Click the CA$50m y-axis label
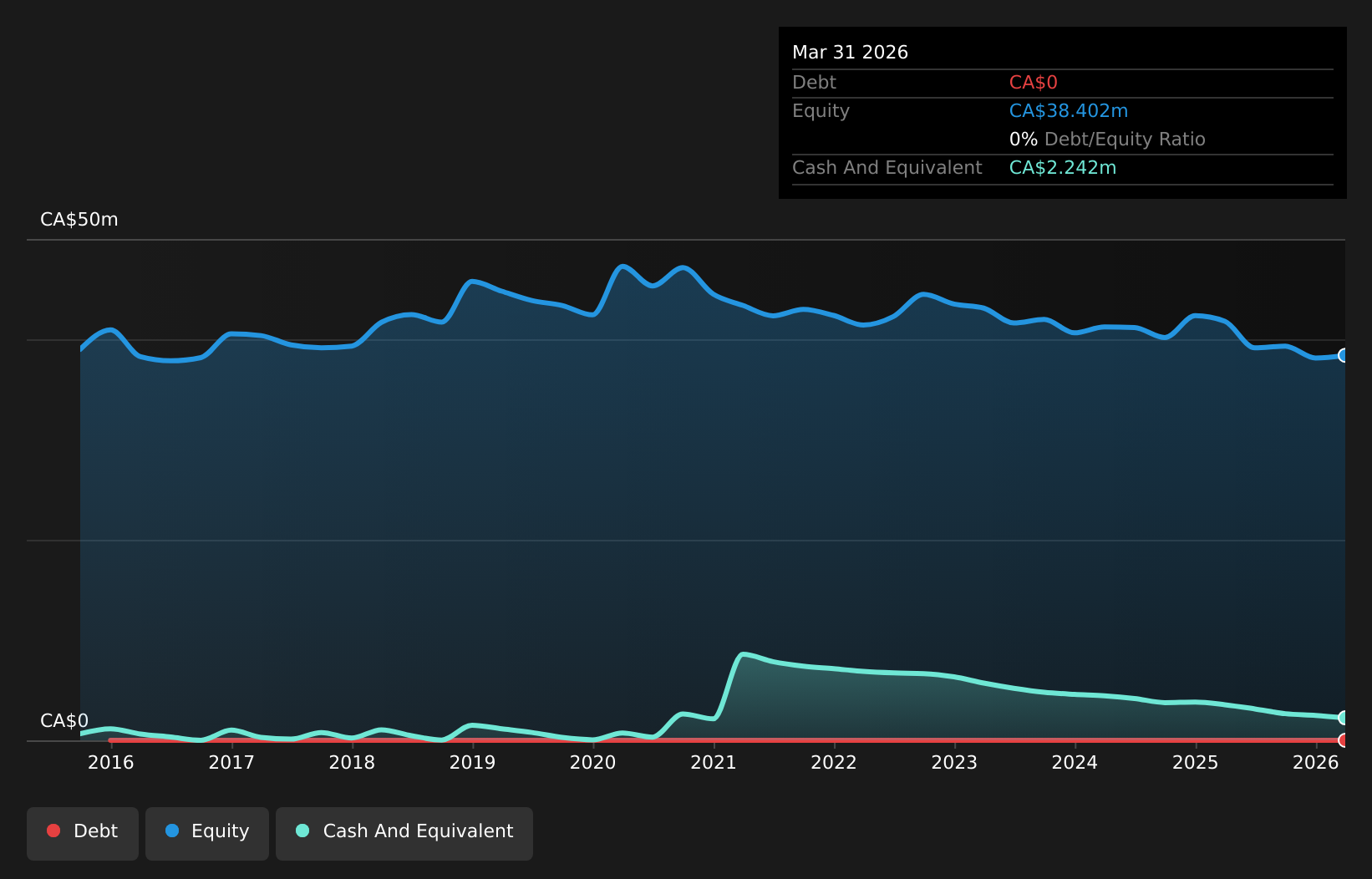Viewport: 1372px width, 879px height. 79,220
